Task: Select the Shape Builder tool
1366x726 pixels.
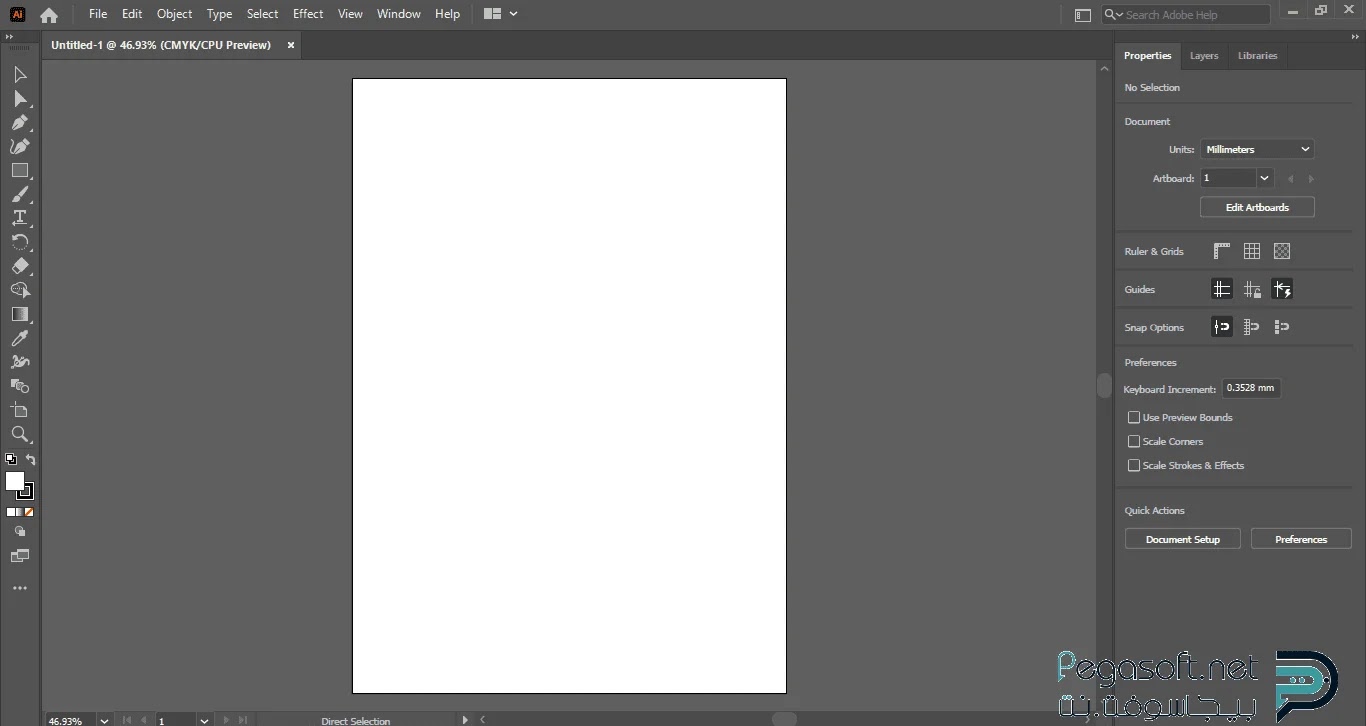Action: pyautogui.click(x=20, y=290)
